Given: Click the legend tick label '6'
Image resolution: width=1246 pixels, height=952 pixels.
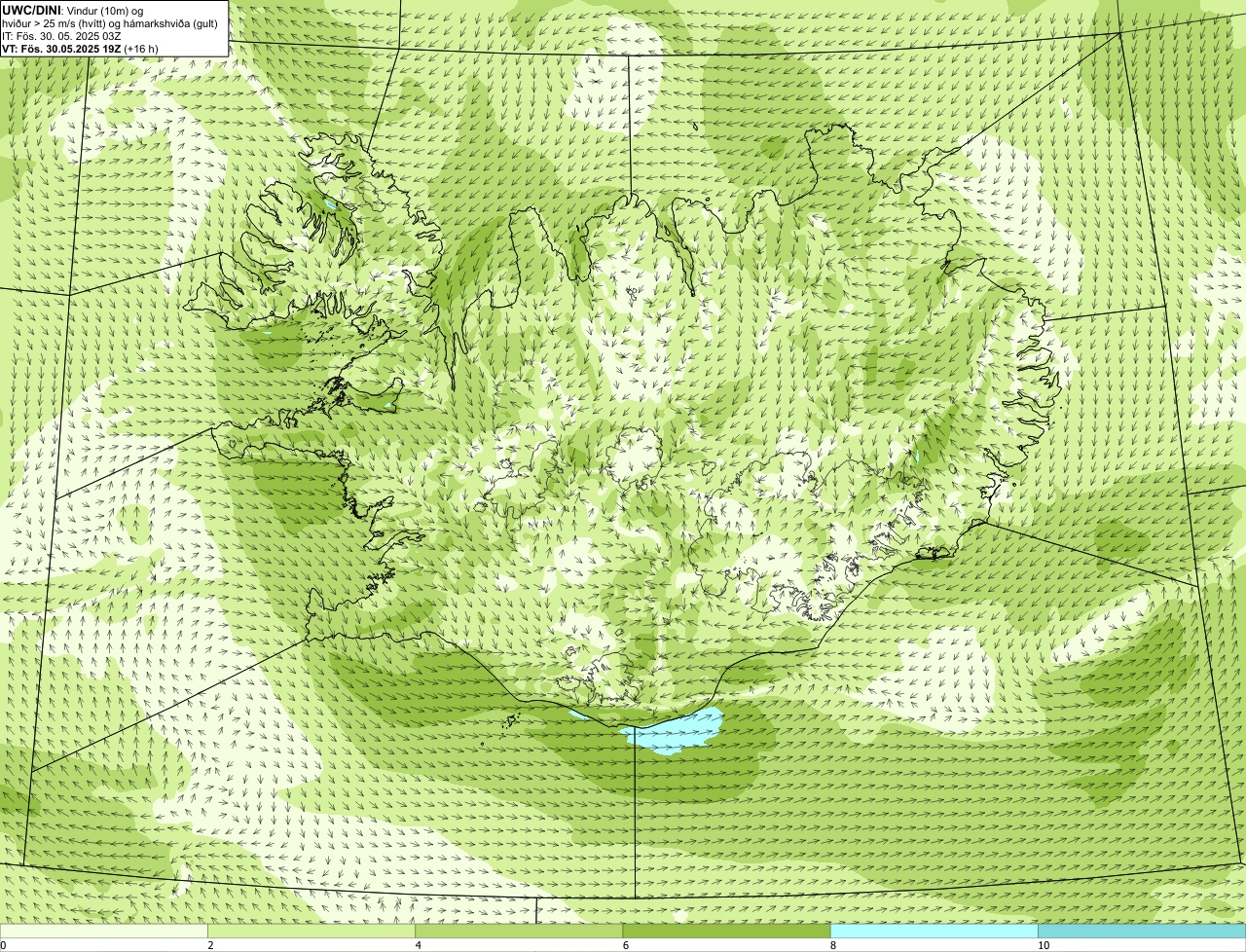Looking at the screenshot, I should click(x=626, y=945).
